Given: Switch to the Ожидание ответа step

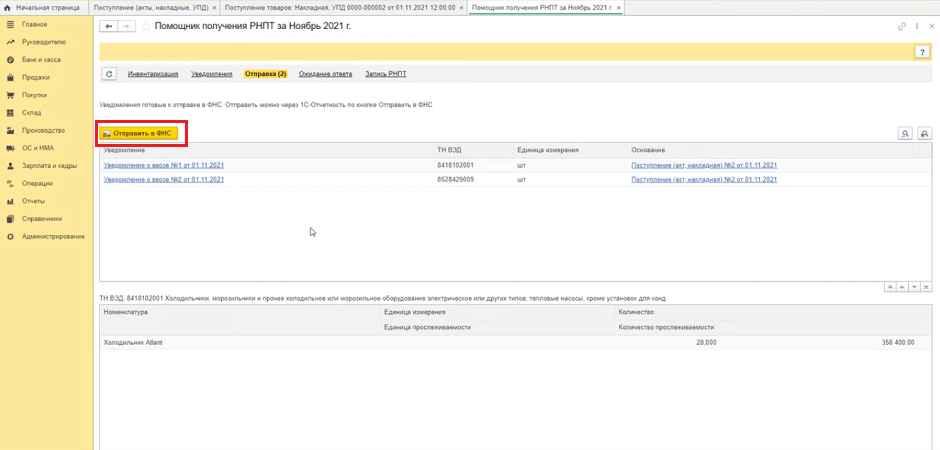Looking at the screenshot, I should (326, 74).
